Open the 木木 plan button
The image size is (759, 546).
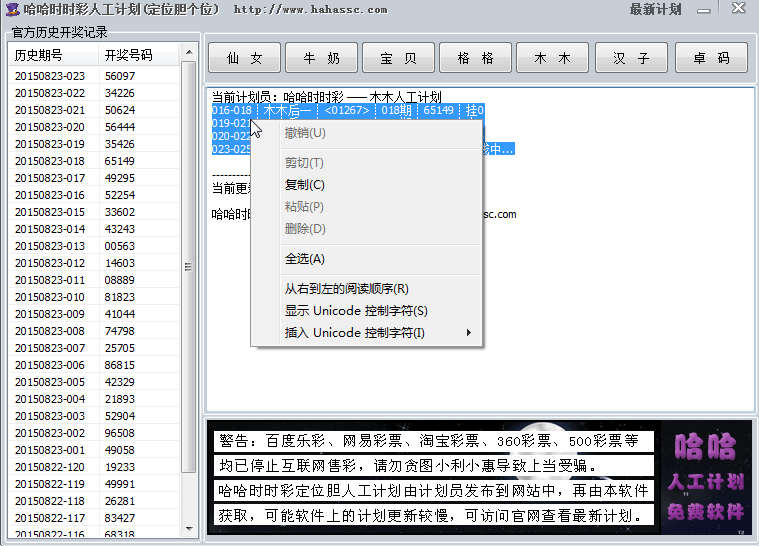[552, 58]
